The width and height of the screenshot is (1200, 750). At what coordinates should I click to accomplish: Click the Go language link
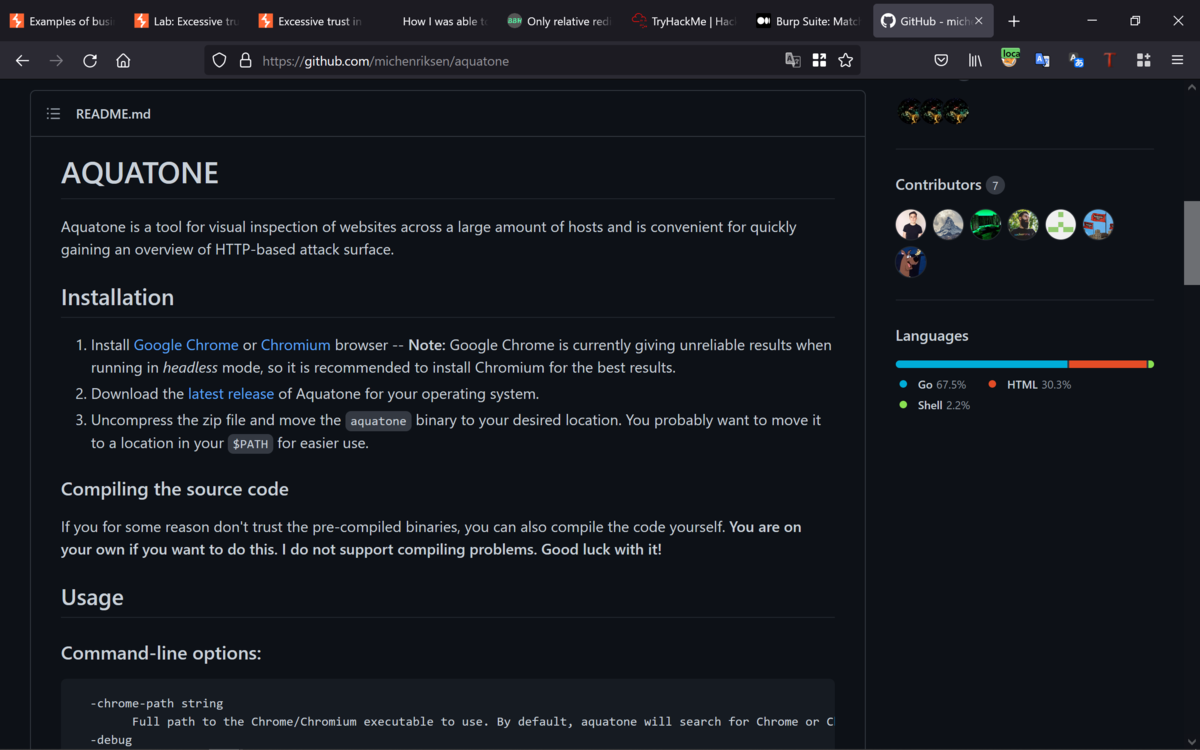pos(933,385)
